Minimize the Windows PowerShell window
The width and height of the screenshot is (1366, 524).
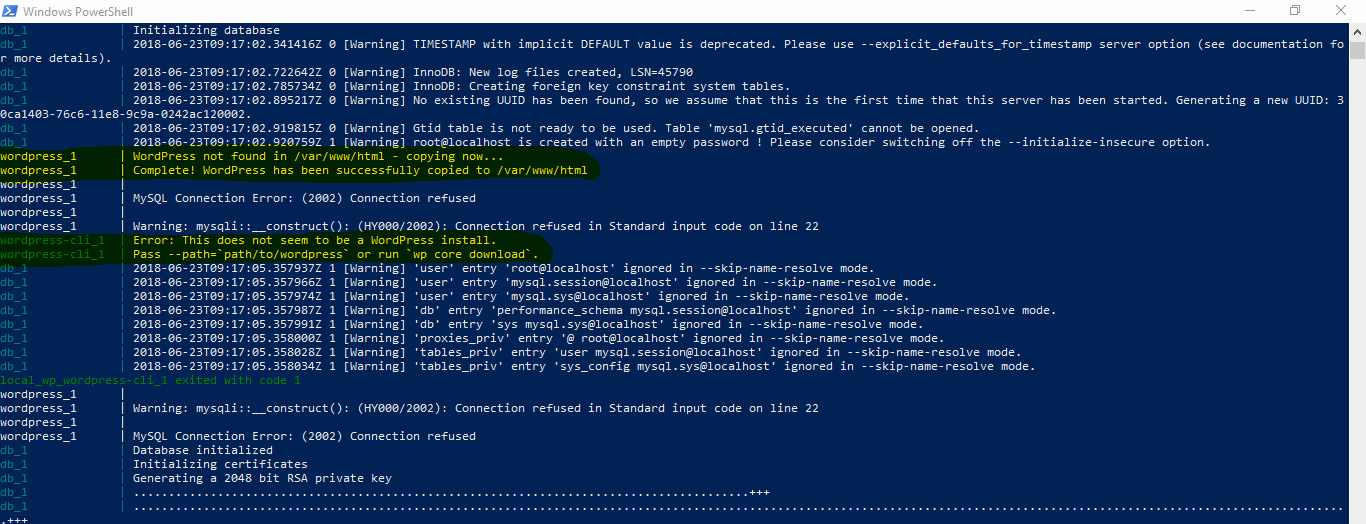(1247, 11)
